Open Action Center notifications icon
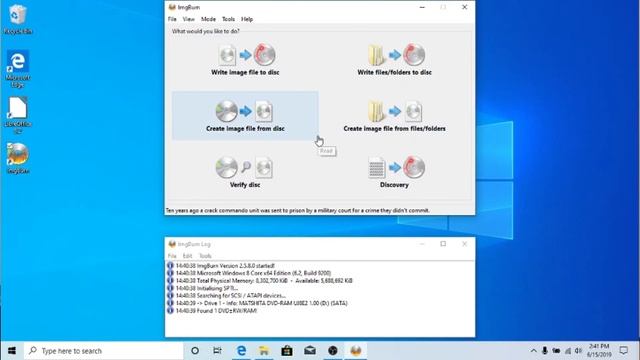Image resolution: width=640 pixels, height=360 pixels. [x=624, y=351]
